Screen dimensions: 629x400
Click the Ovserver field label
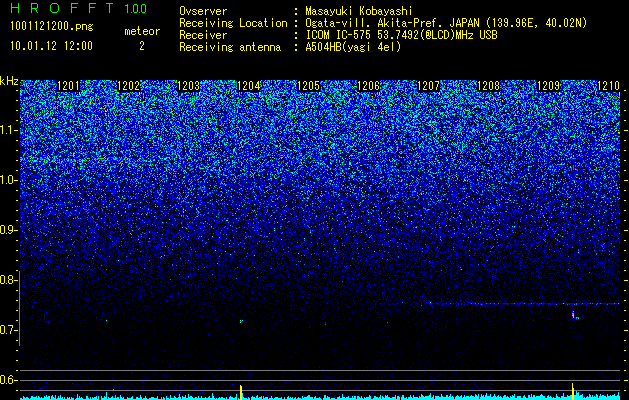203,11
